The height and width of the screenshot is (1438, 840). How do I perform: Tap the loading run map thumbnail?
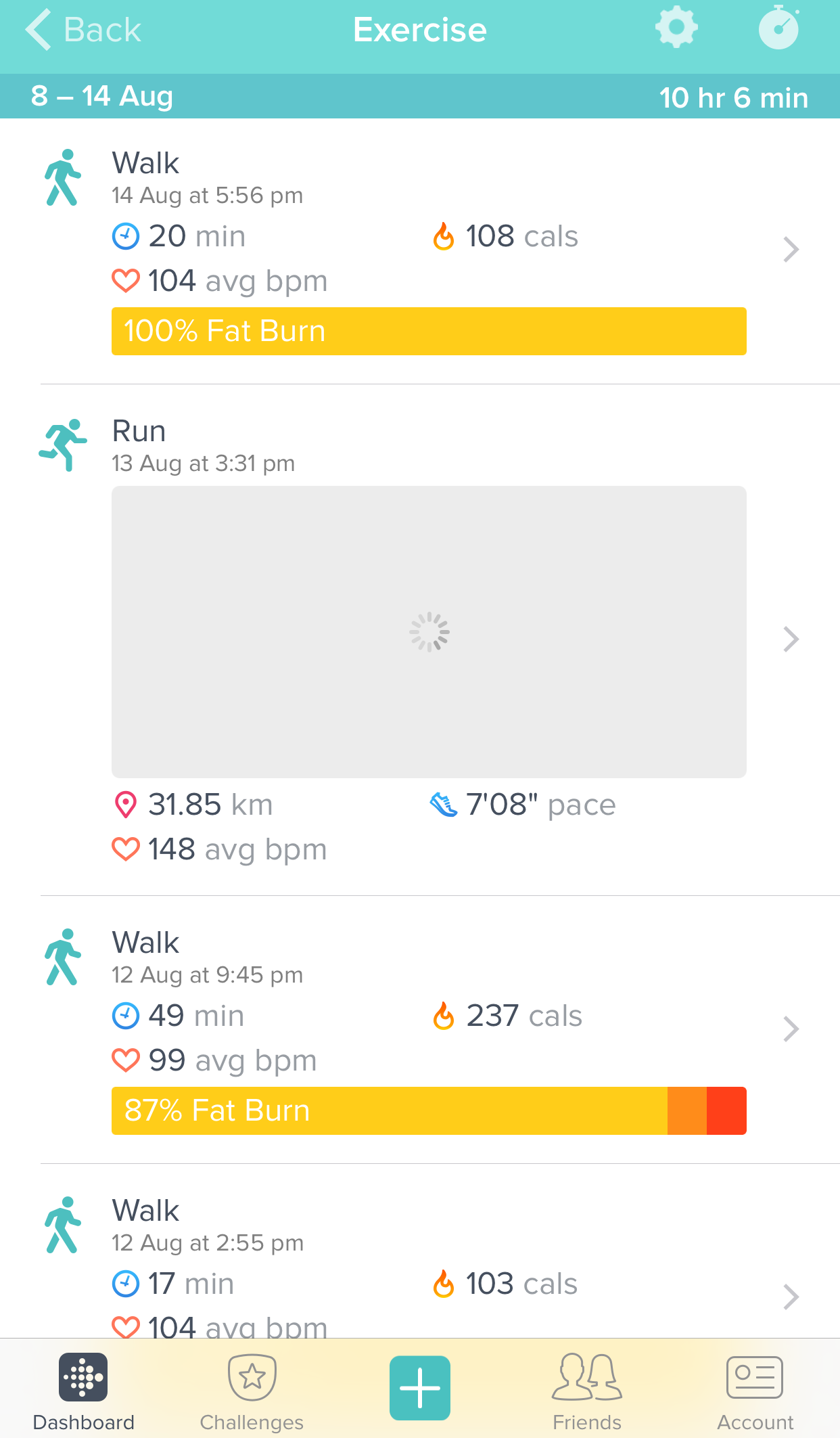(x=429, y=631)
